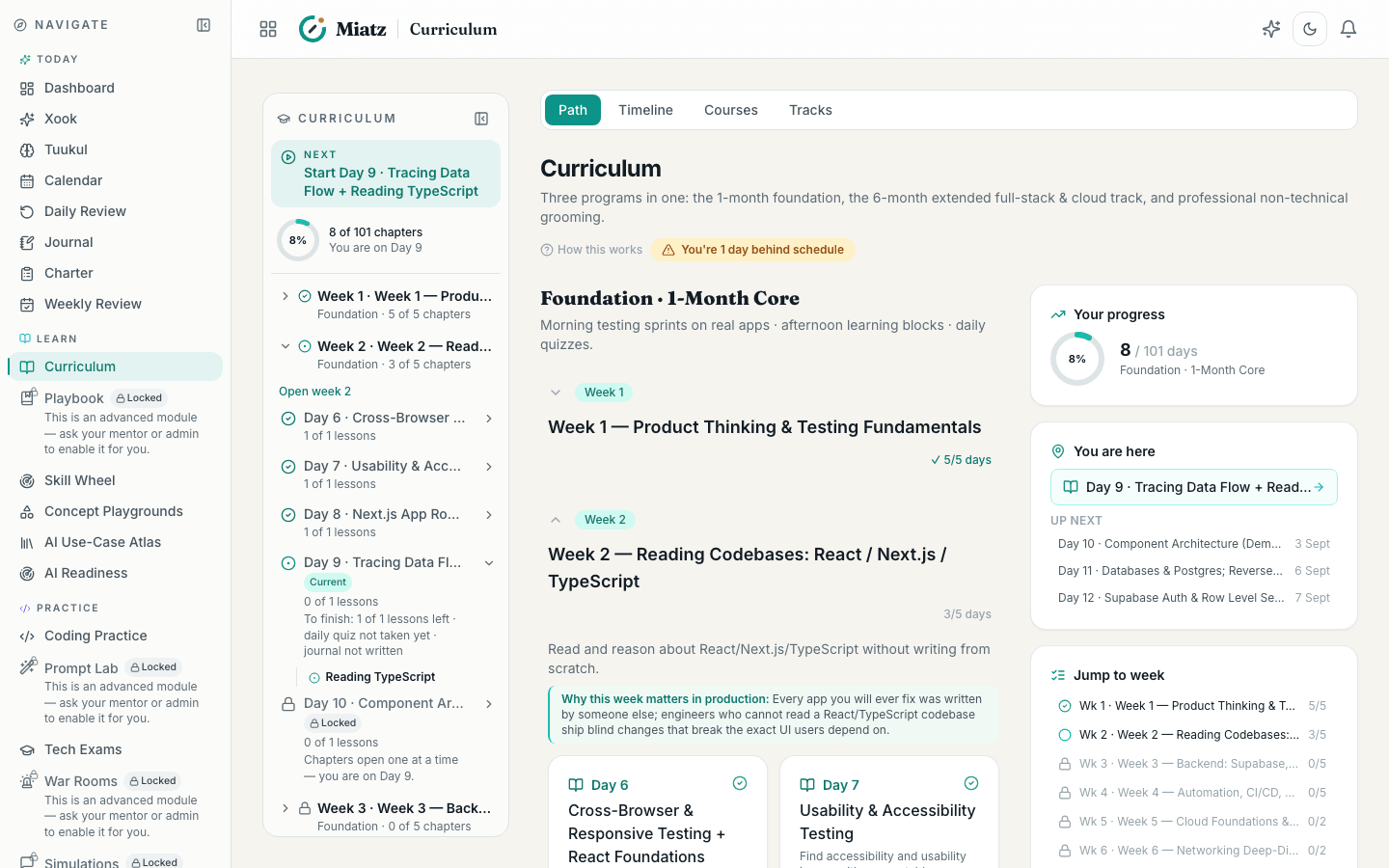Click the AI sparkles icon in header
Image resolution: width=1389 pixels, height=868 pixels.
tap(1271, 29)
